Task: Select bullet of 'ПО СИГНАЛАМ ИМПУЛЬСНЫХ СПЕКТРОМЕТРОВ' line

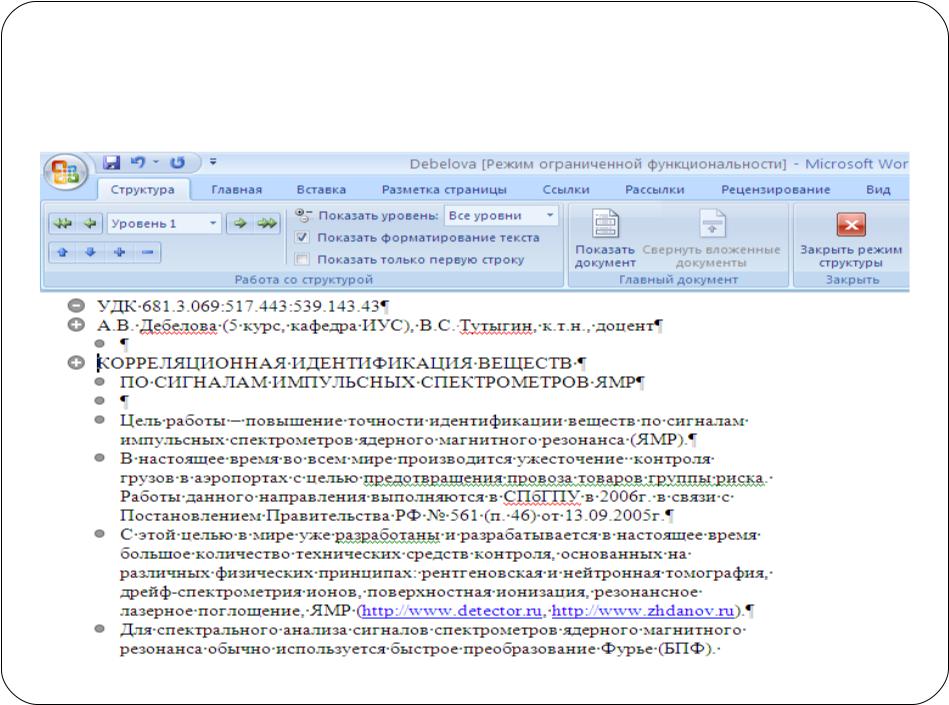Action: coord(100,382)
